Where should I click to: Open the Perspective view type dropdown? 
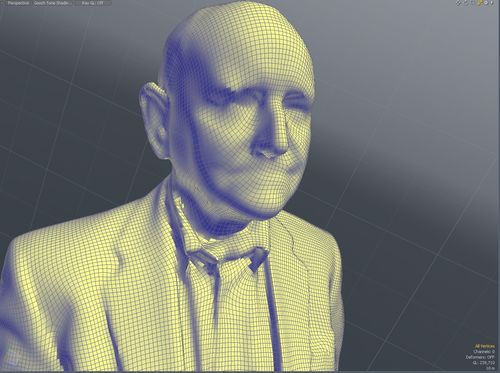[19, 3]
